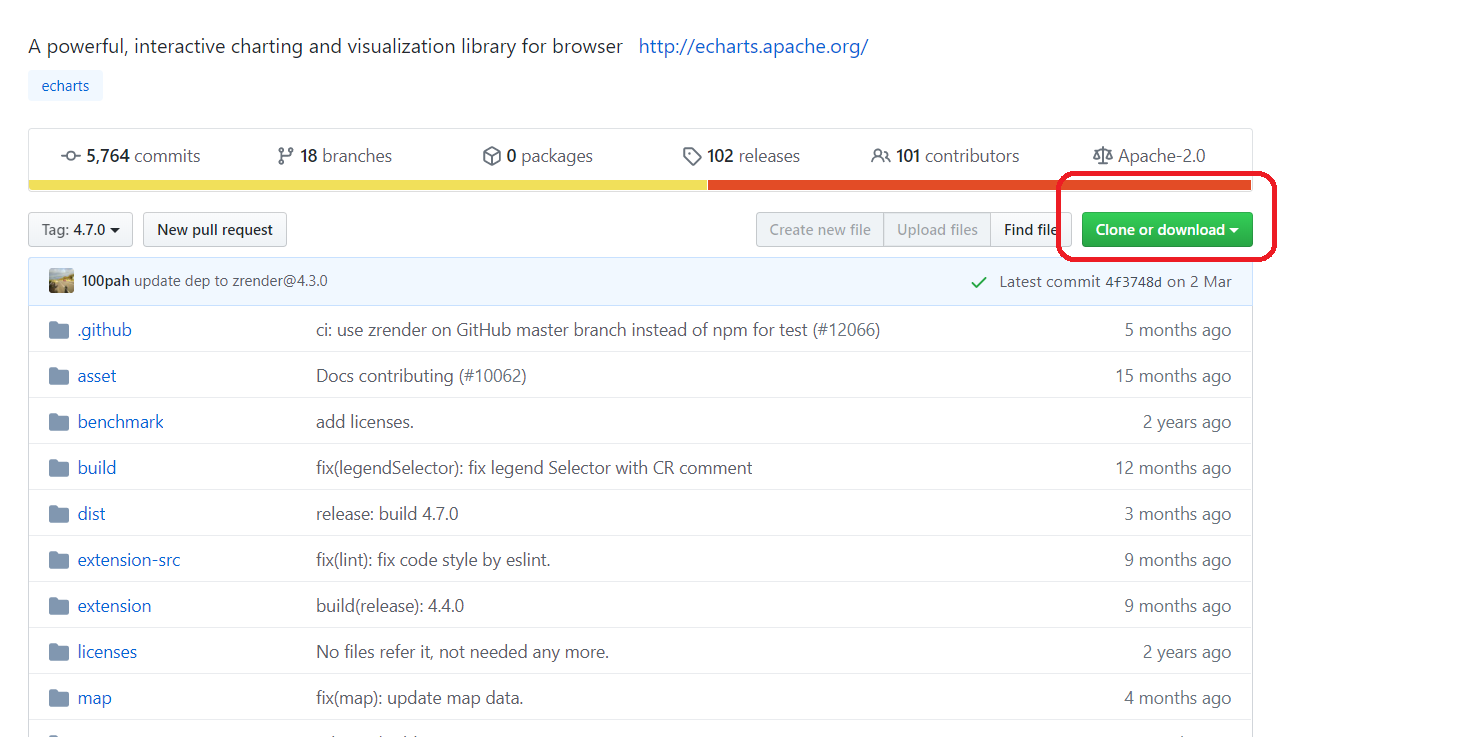Open the licenses folder
1466x737 pixels.
[107, 652]
